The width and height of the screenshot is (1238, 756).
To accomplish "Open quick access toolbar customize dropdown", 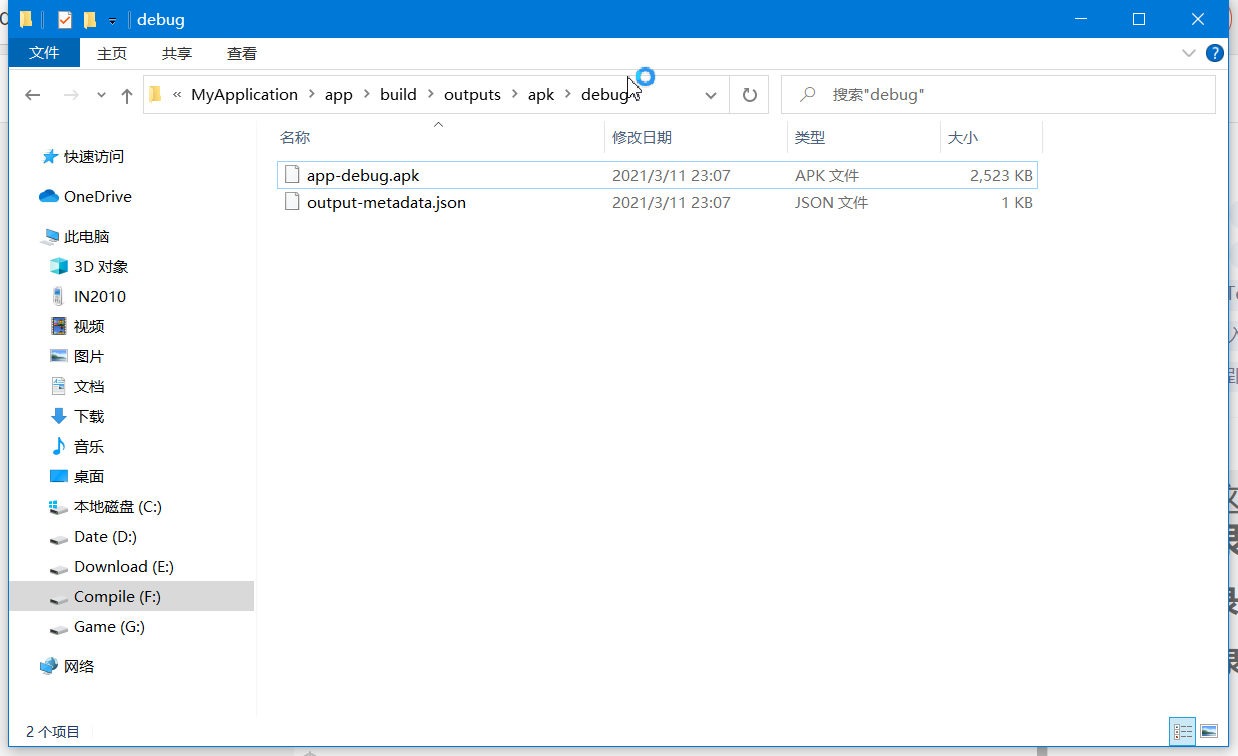I will click(112, 20).
